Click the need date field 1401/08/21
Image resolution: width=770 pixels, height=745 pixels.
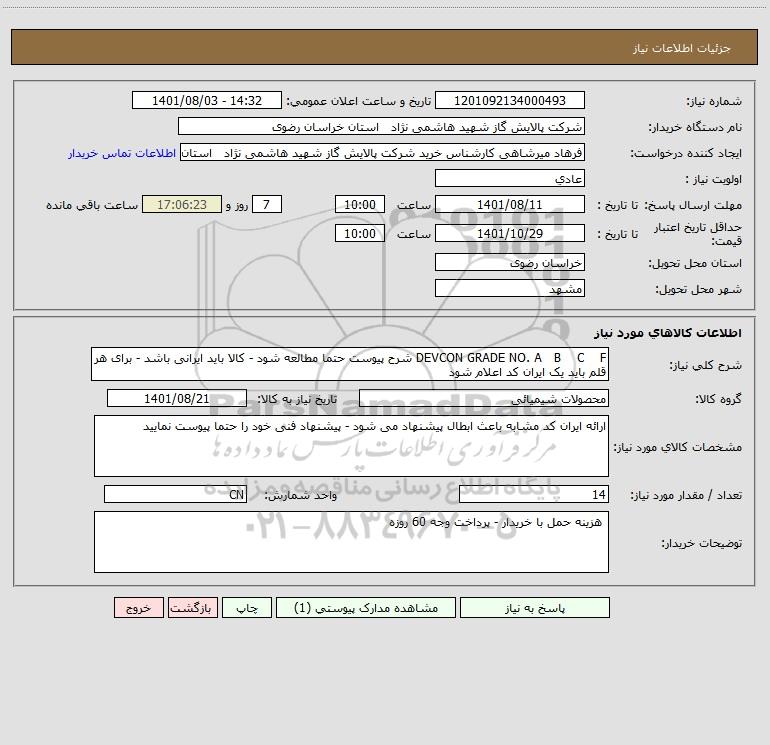click(x=177, y=398)
